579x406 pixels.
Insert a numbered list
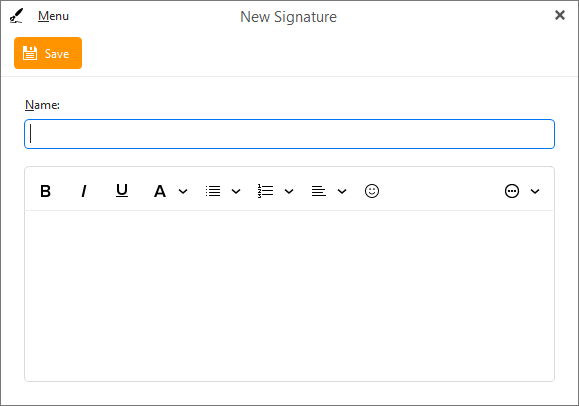click(265, 191)
